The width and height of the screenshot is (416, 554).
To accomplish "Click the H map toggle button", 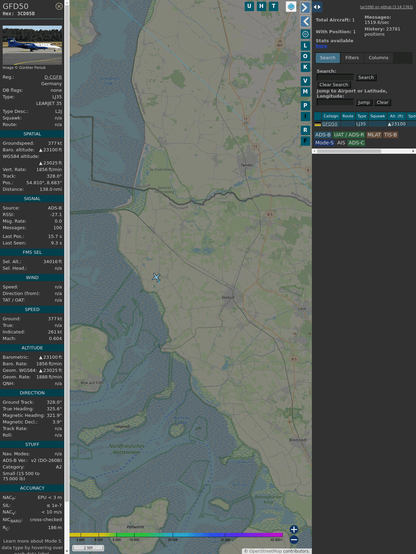I will click(261, 6).
